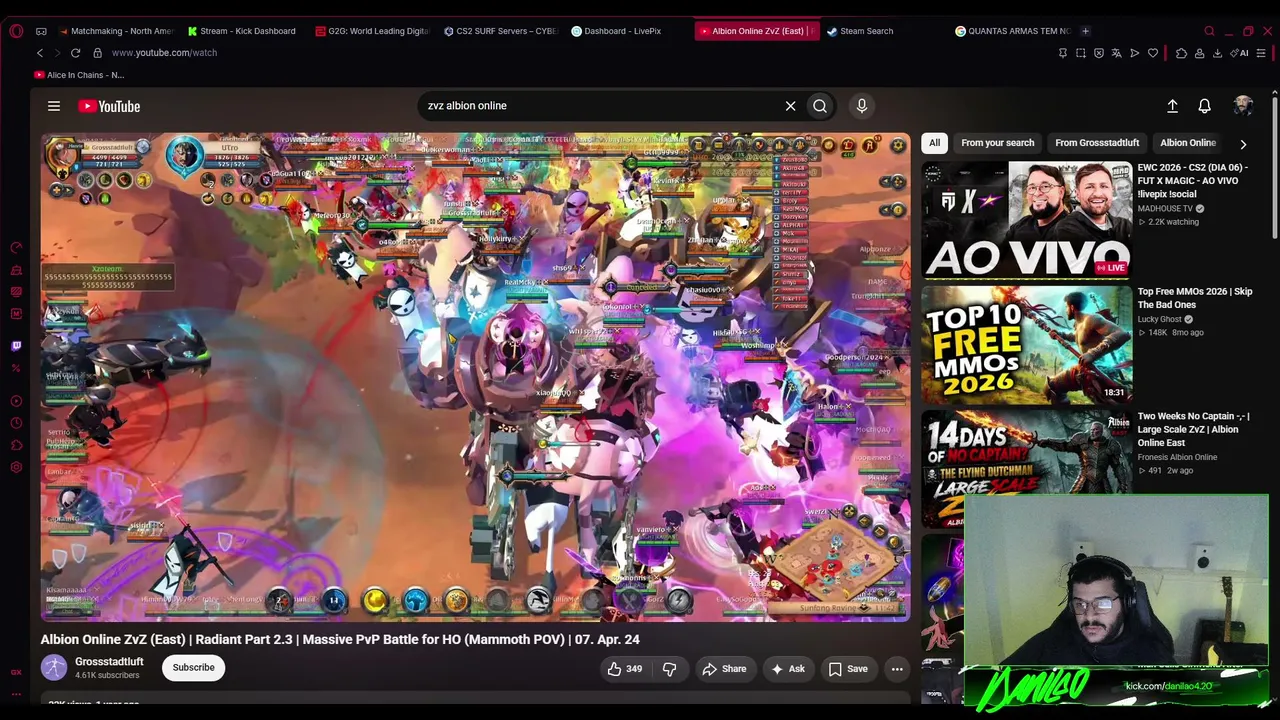The height and width of the screenshot is (720, 1280).
Task: Open the YouTube notifications bell
Action: 1205,106
